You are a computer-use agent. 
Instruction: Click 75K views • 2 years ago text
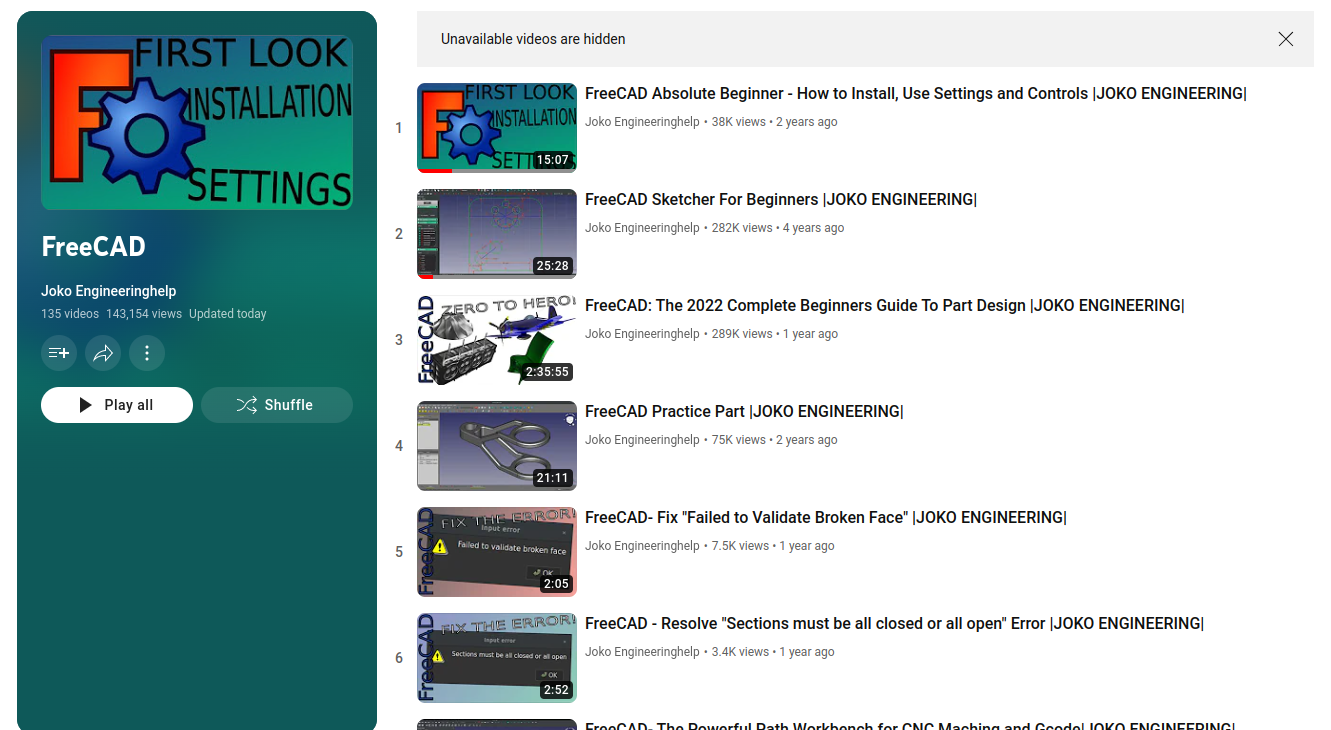click(x=775, y=440)
